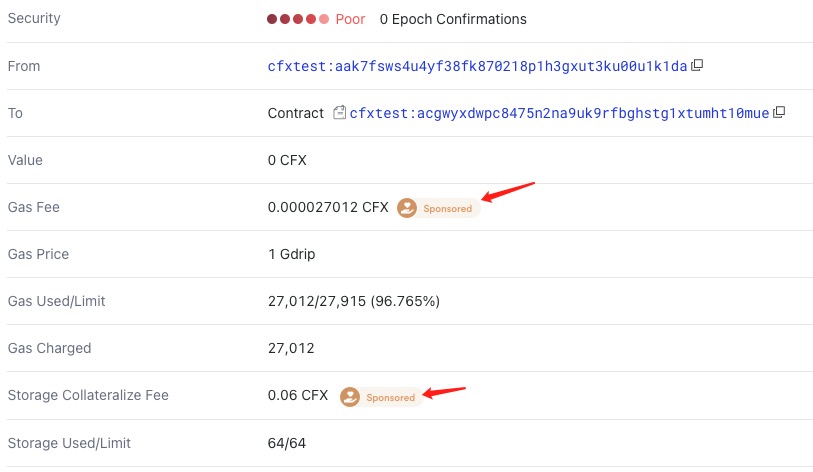Click the sponsor avatar icon in the Gas Fee row
The width and height of the screenshot is (813, 472).
point(406,208)
